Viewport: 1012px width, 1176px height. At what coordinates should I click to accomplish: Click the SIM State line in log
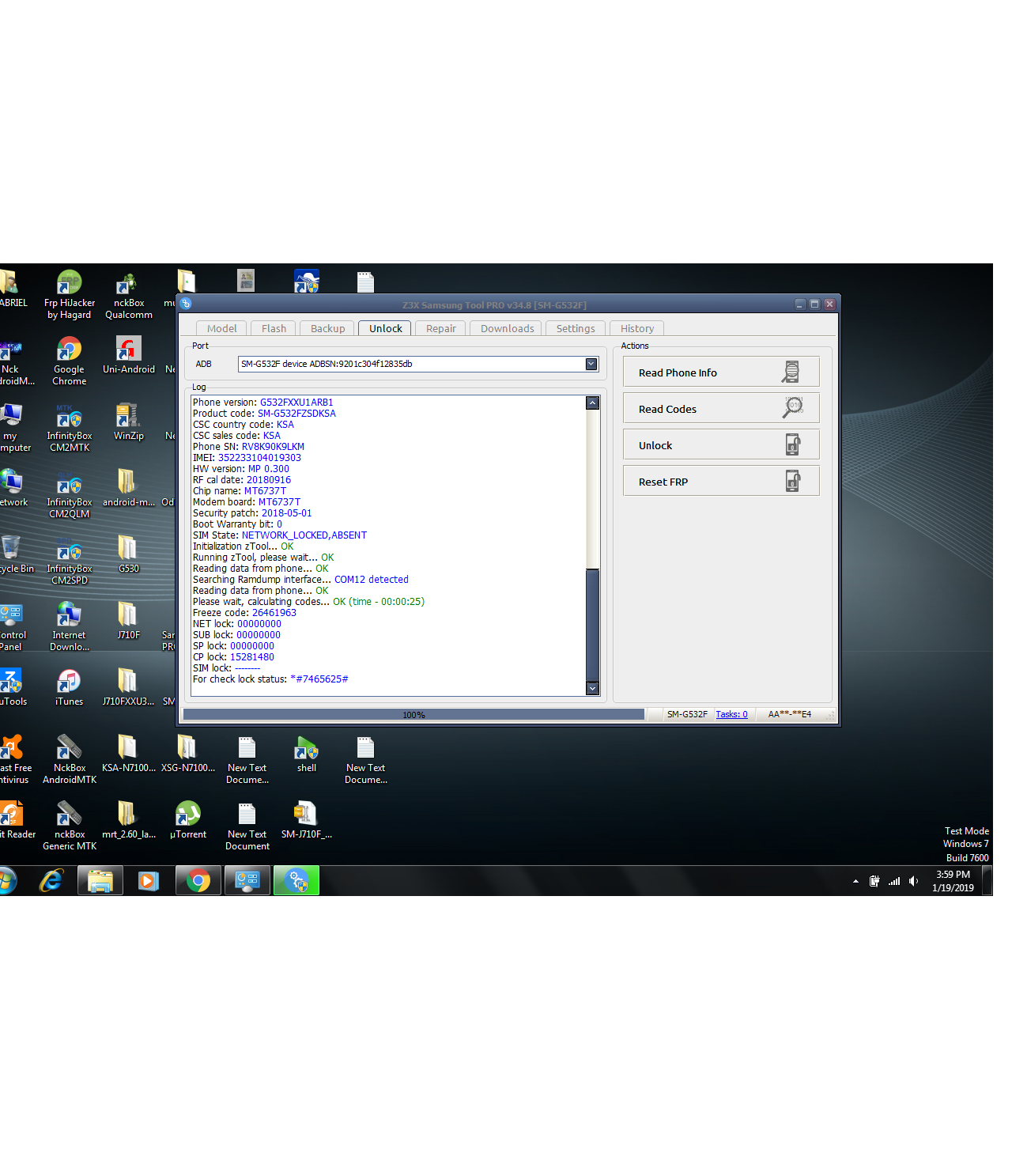(x=280, y=535)
